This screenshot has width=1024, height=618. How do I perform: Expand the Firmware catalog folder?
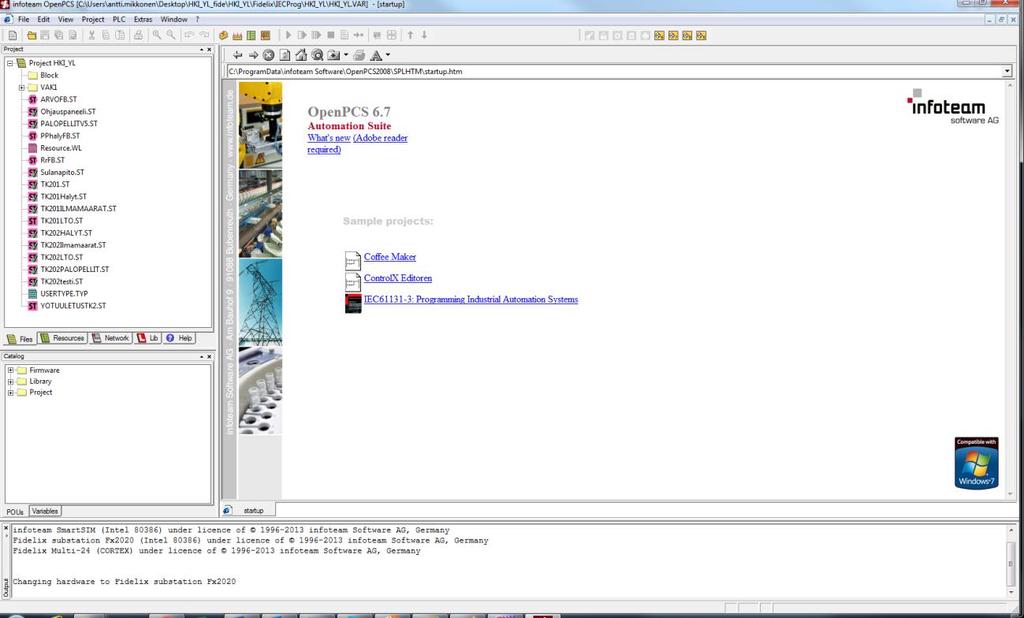tap(10, 370)
